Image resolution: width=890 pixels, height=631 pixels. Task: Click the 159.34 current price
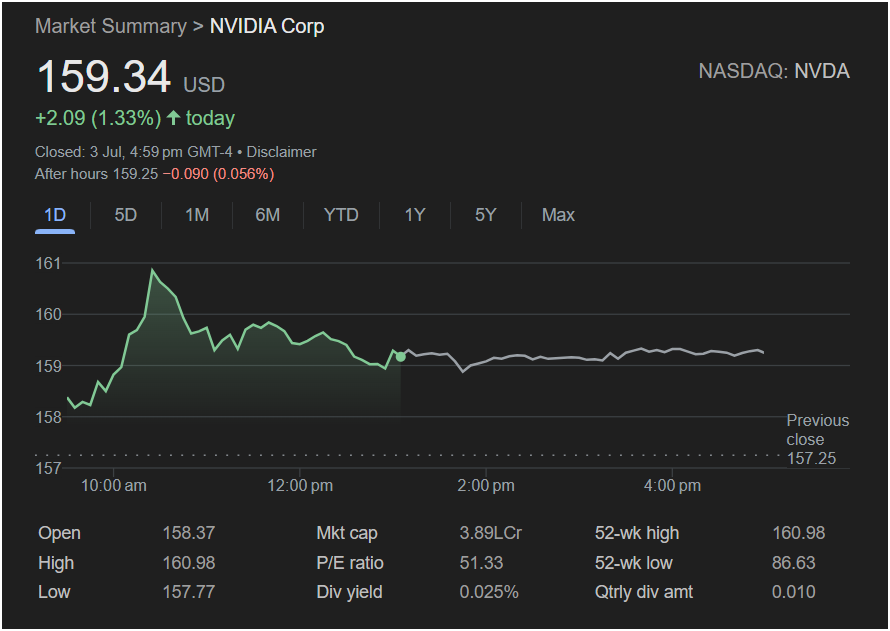click(x=104, y=77)
